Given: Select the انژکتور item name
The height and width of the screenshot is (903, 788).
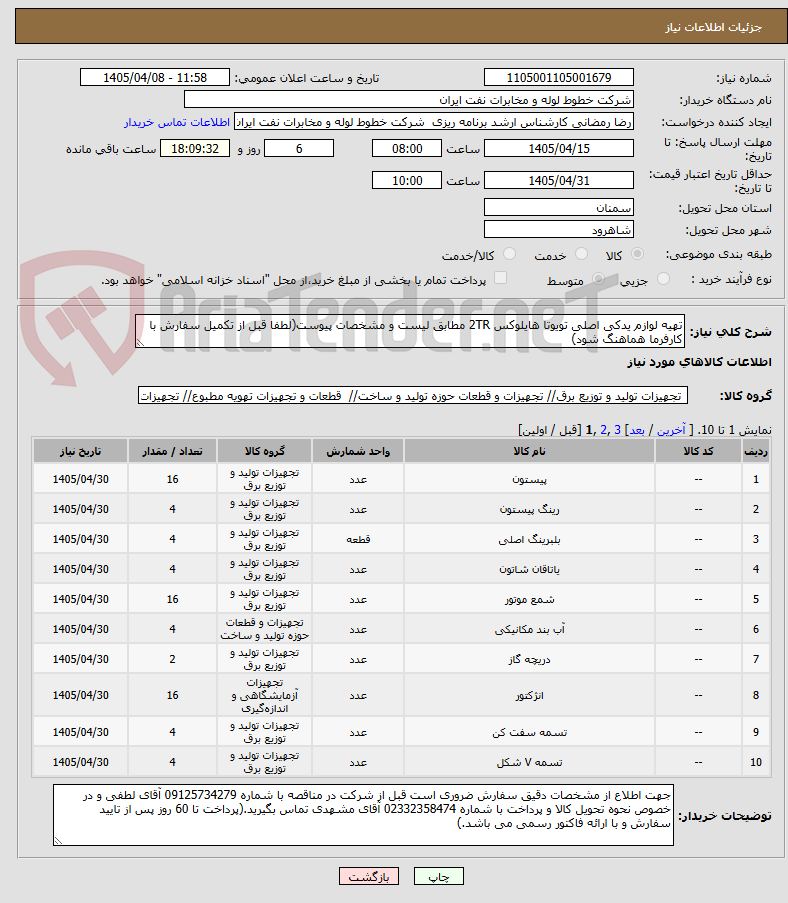Looking at the screenshot, I should 529,695.
